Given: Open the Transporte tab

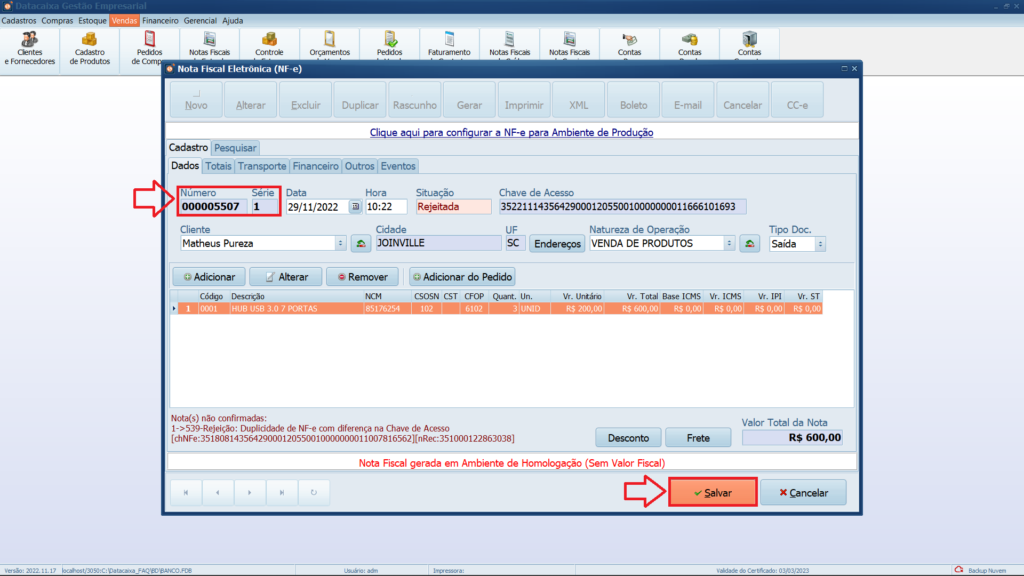Looking at the screenshot, I should 262,166.
